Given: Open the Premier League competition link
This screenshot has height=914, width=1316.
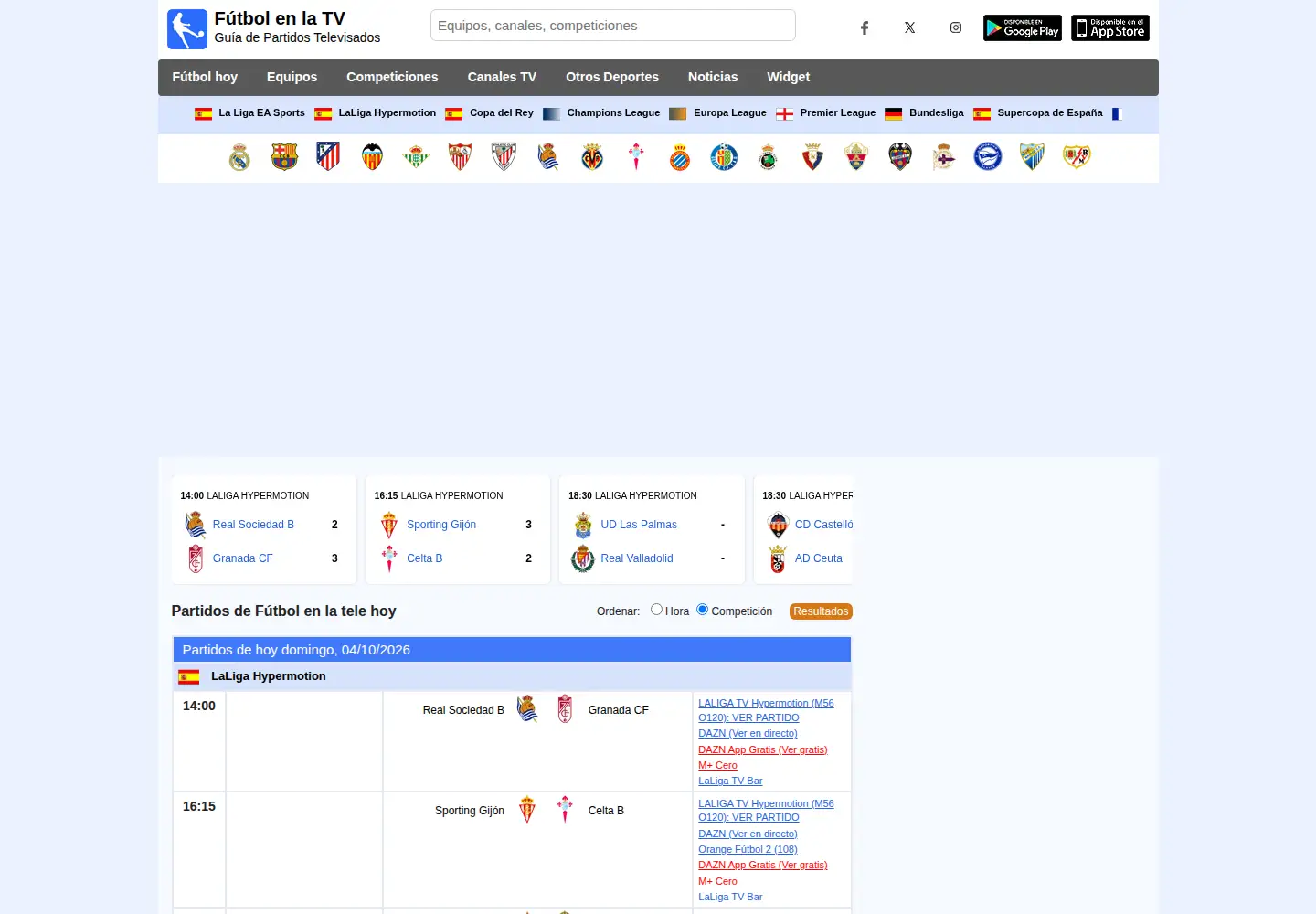Looking at the screenshot, I should pos(838,113).
